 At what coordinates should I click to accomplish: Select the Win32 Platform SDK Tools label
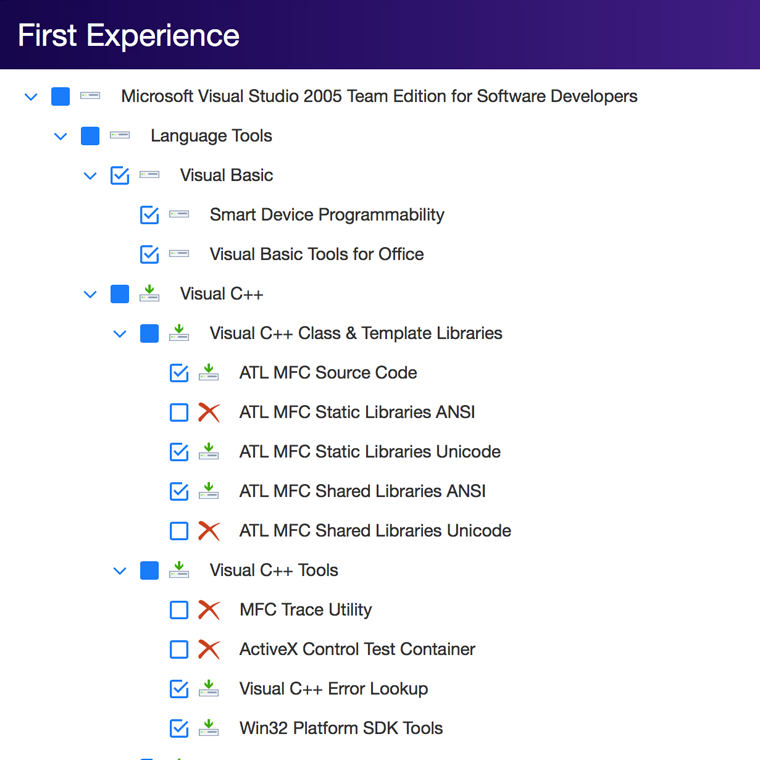341,728
